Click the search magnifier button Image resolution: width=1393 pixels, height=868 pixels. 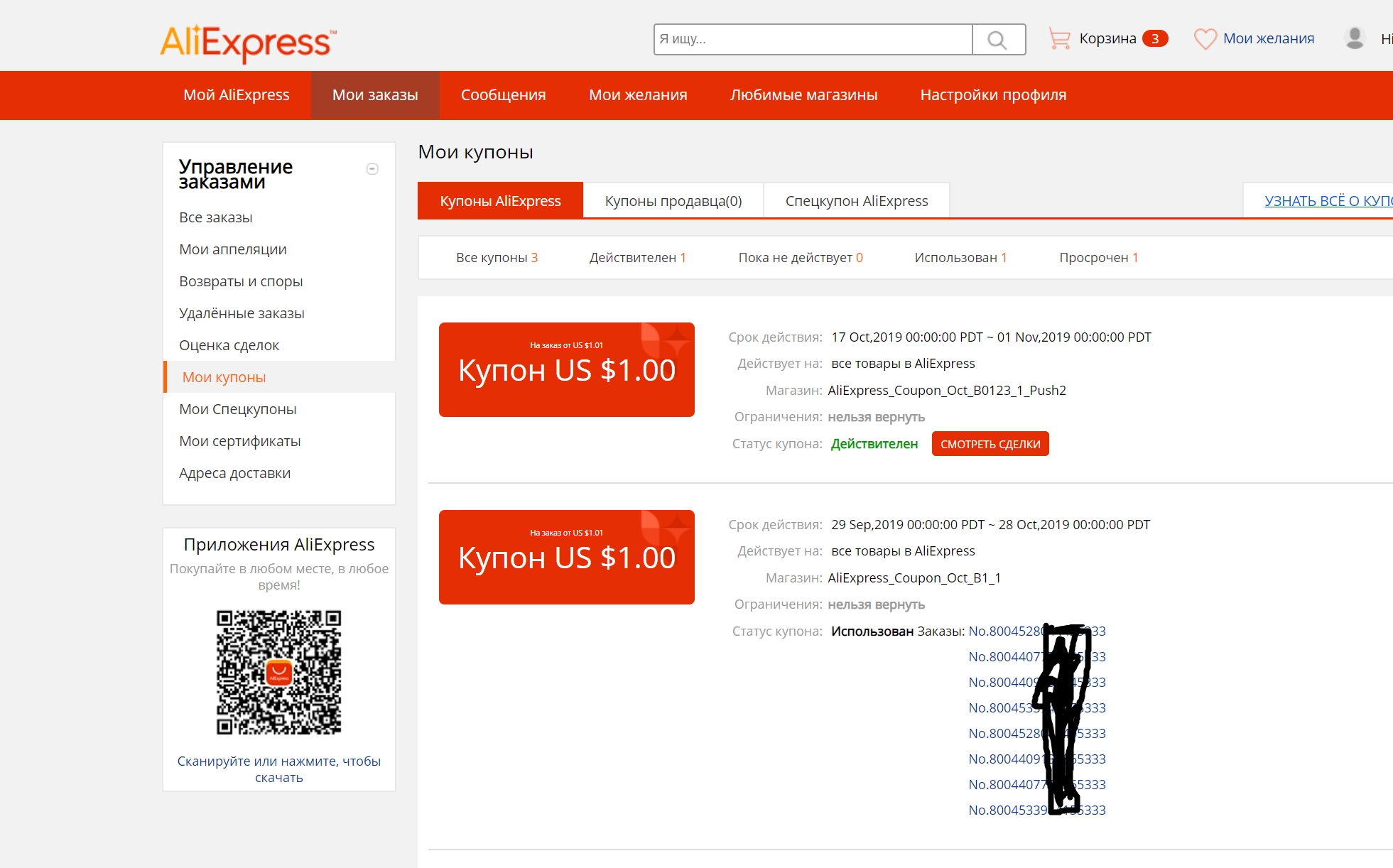(x=998, y=39)
